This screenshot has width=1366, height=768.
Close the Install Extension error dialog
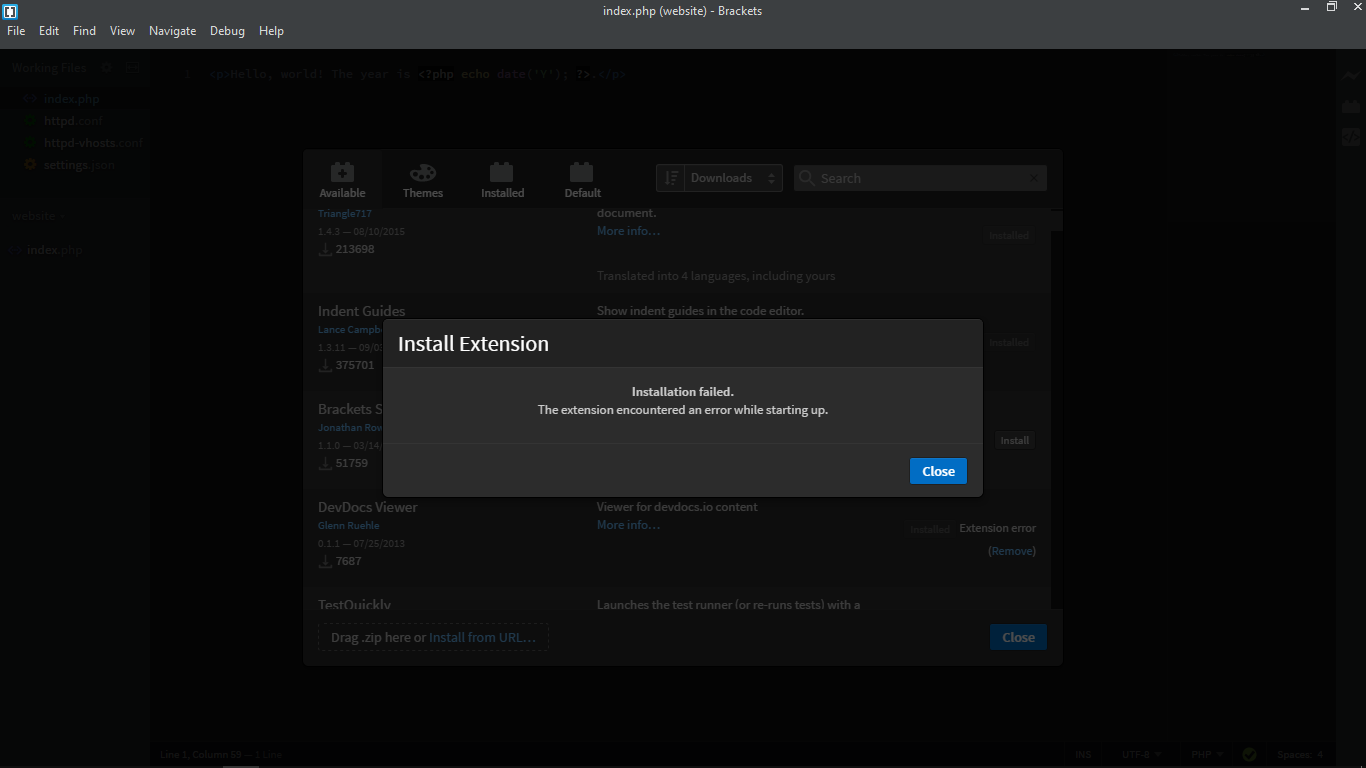pos(938,471)
